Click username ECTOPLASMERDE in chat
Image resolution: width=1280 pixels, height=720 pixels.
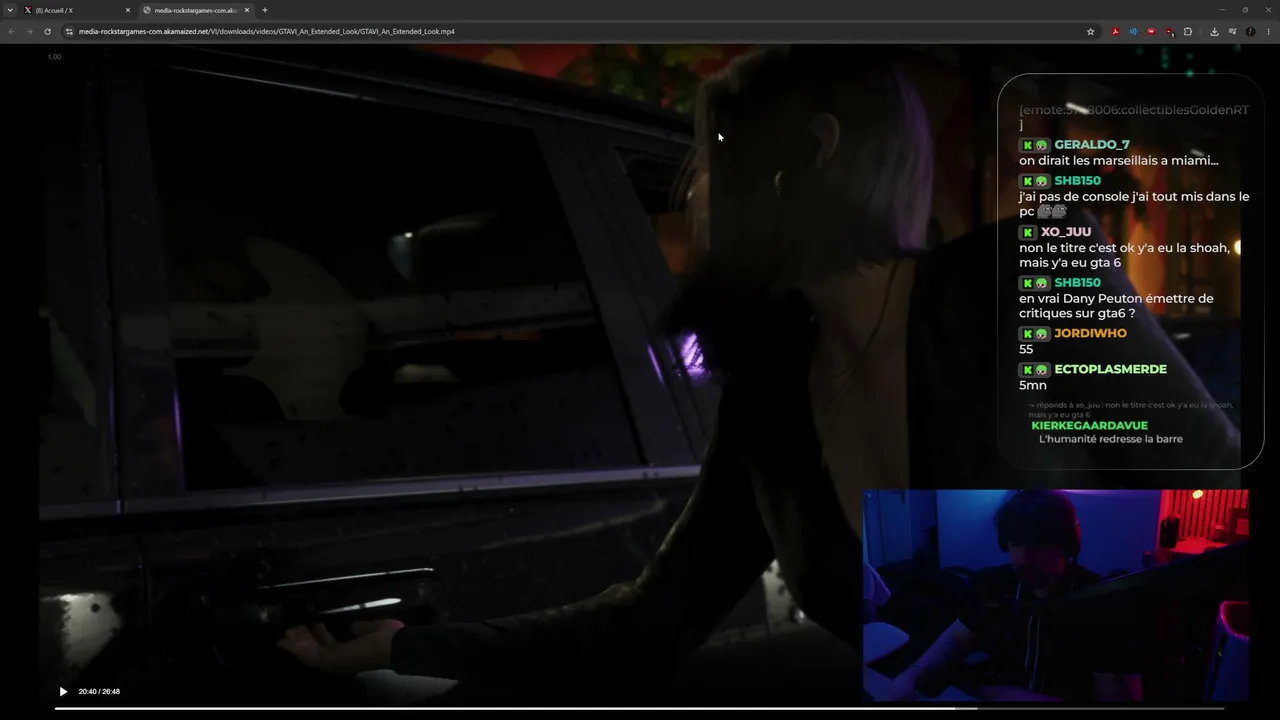click(1110, 369)
